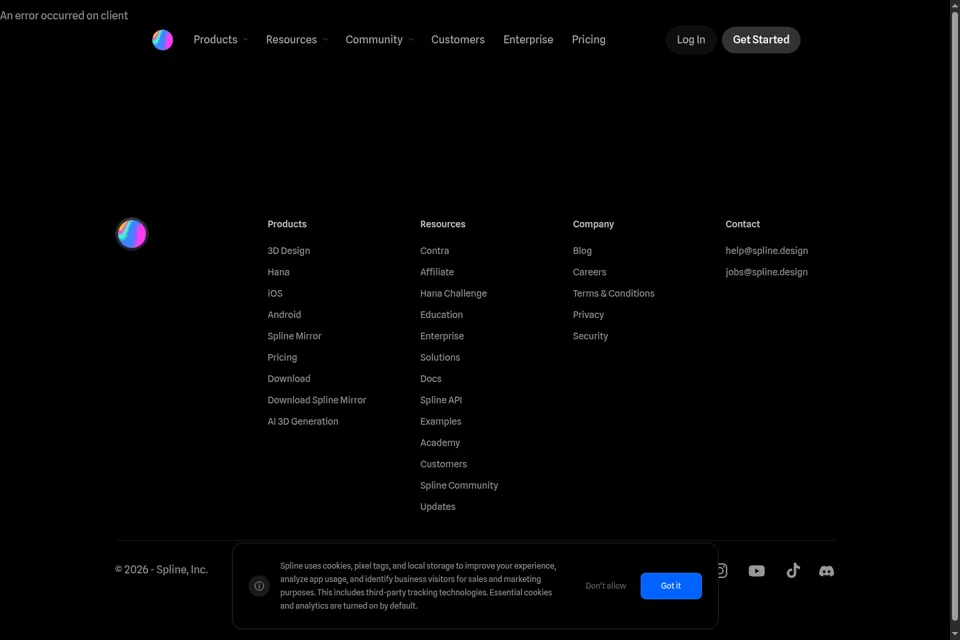Click the jobs@spline.design email link
The height and width of the screenshot is (640, 960).
767,272
